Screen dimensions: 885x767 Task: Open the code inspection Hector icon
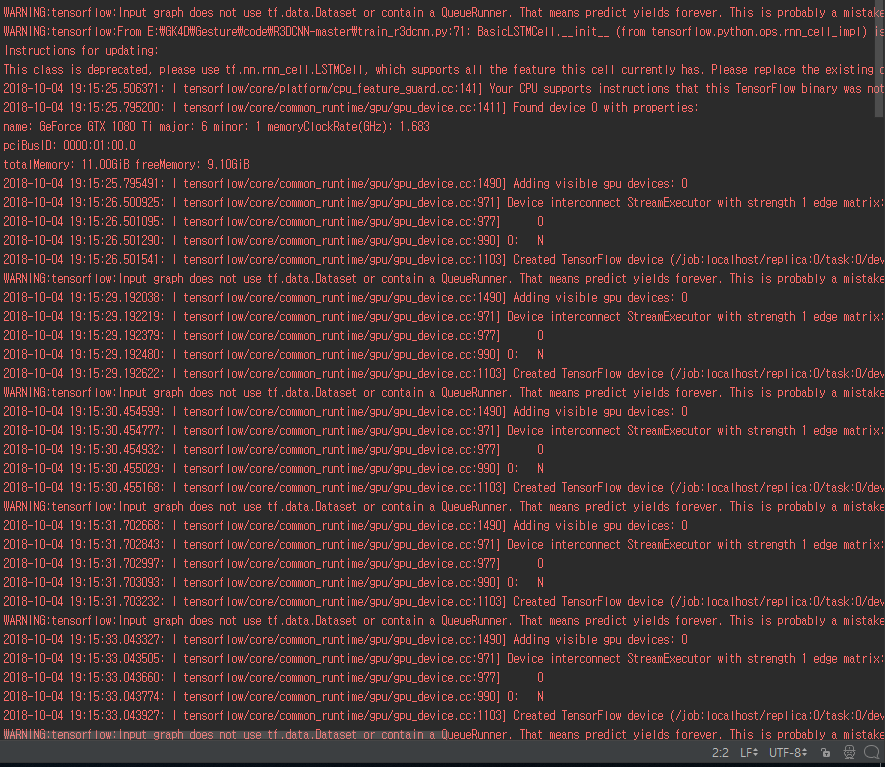849,752
